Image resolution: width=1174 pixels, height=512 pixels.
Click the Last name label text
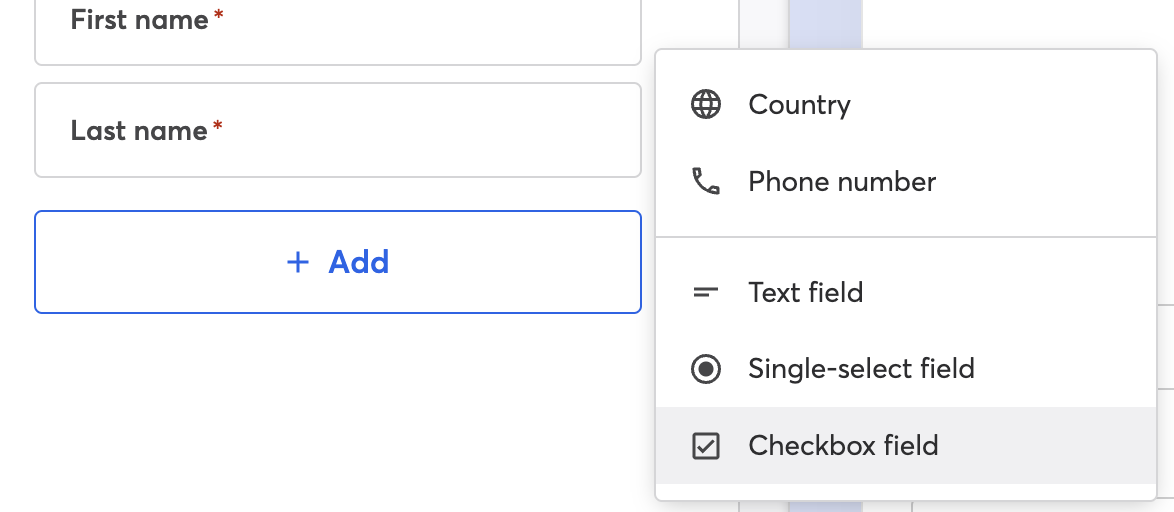click(139, 130)
